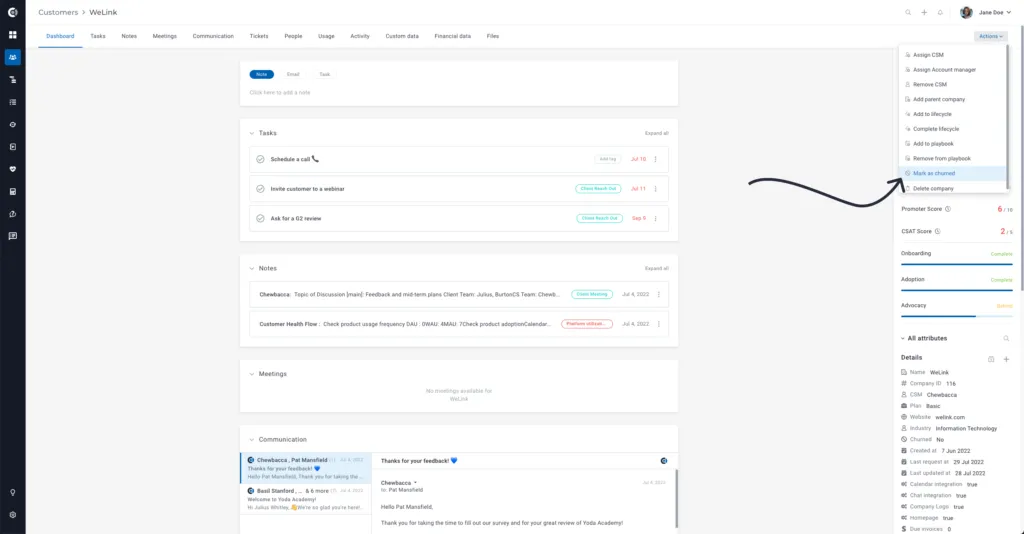This screenshot has height=534, width=1024.
Task: Click the search icon in top bar
Action: (908, 12)
